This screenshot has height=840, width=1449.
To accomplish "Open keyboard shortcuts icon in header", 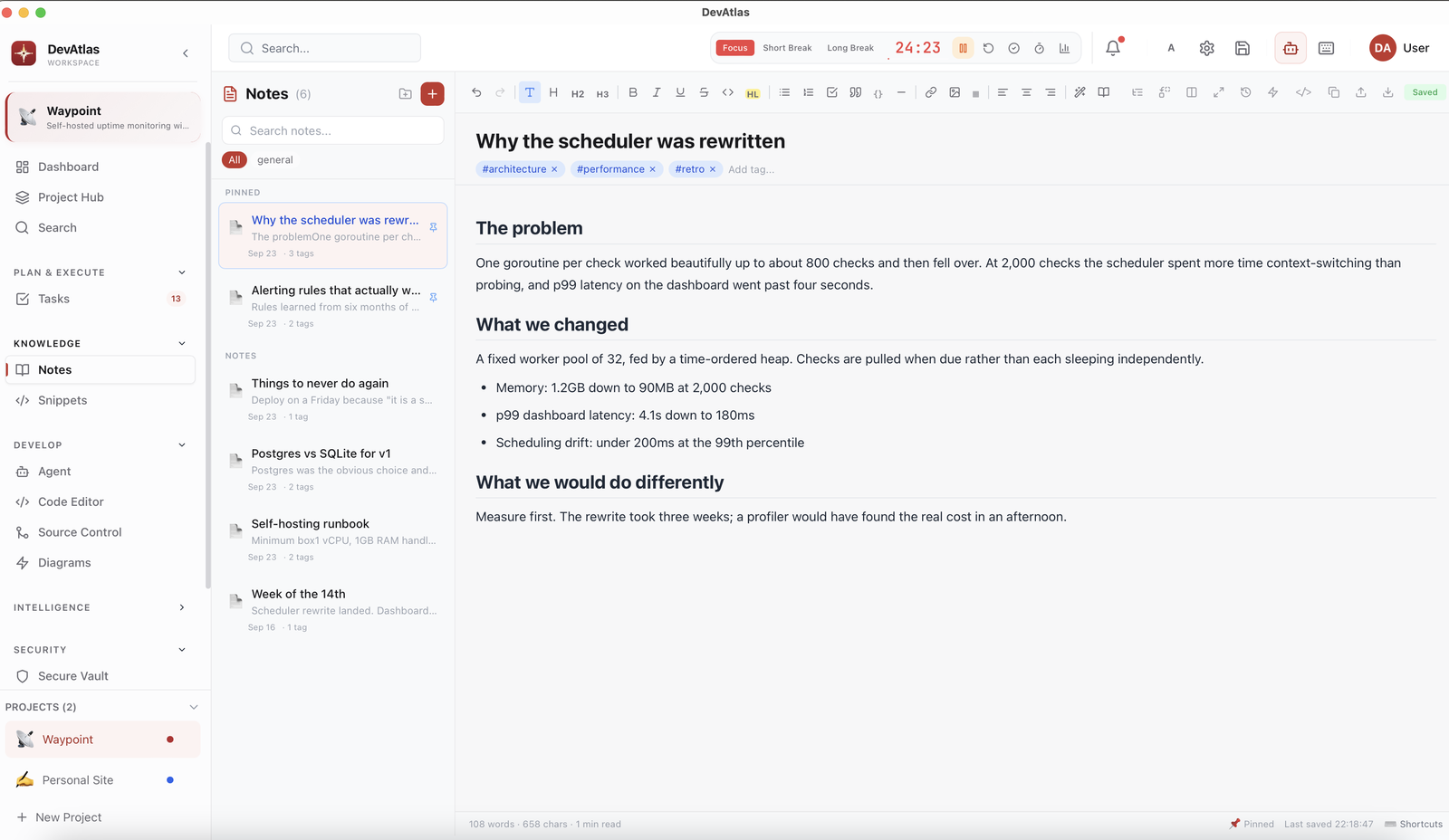I will coord(1326,48).
